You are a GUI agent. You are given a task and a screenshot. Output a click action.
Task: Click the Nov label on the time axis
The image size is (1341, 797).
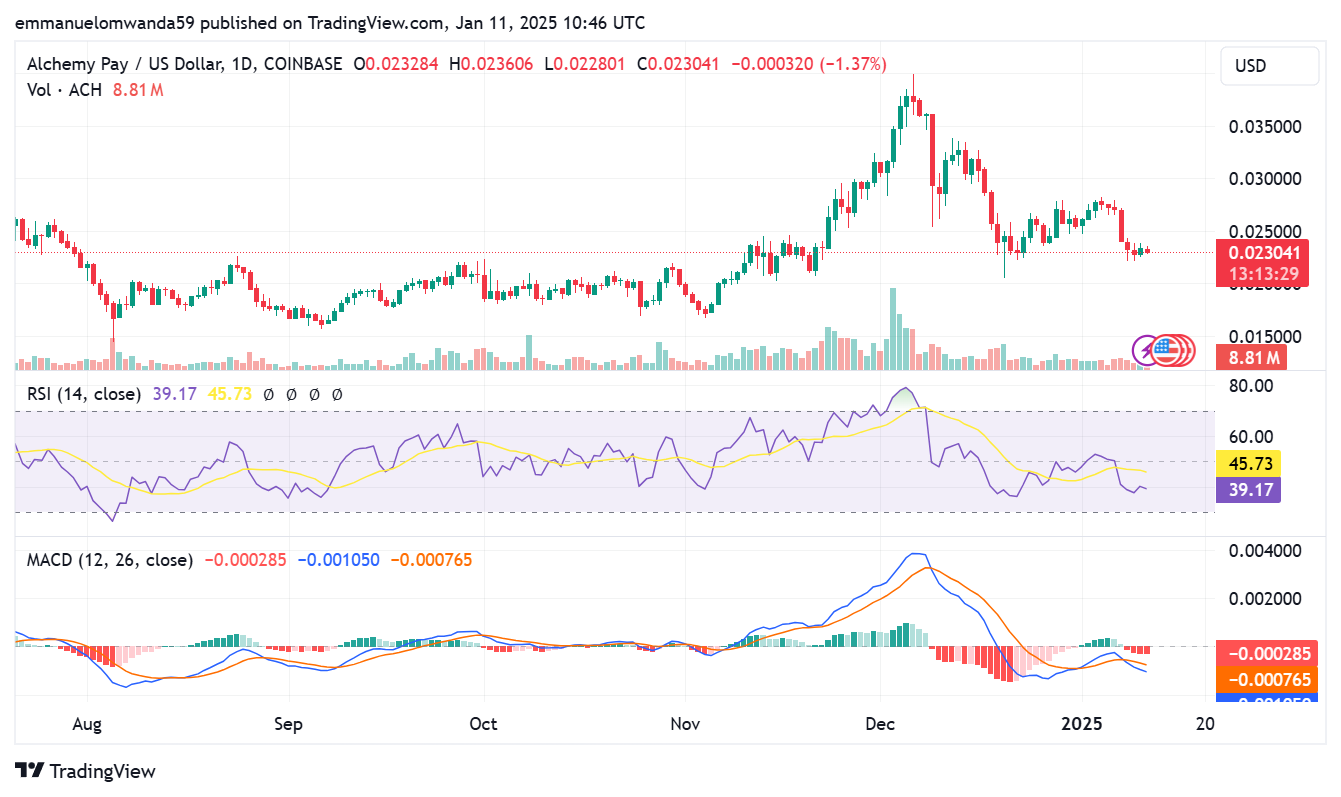pyautogui.click(x=686, y=722)
